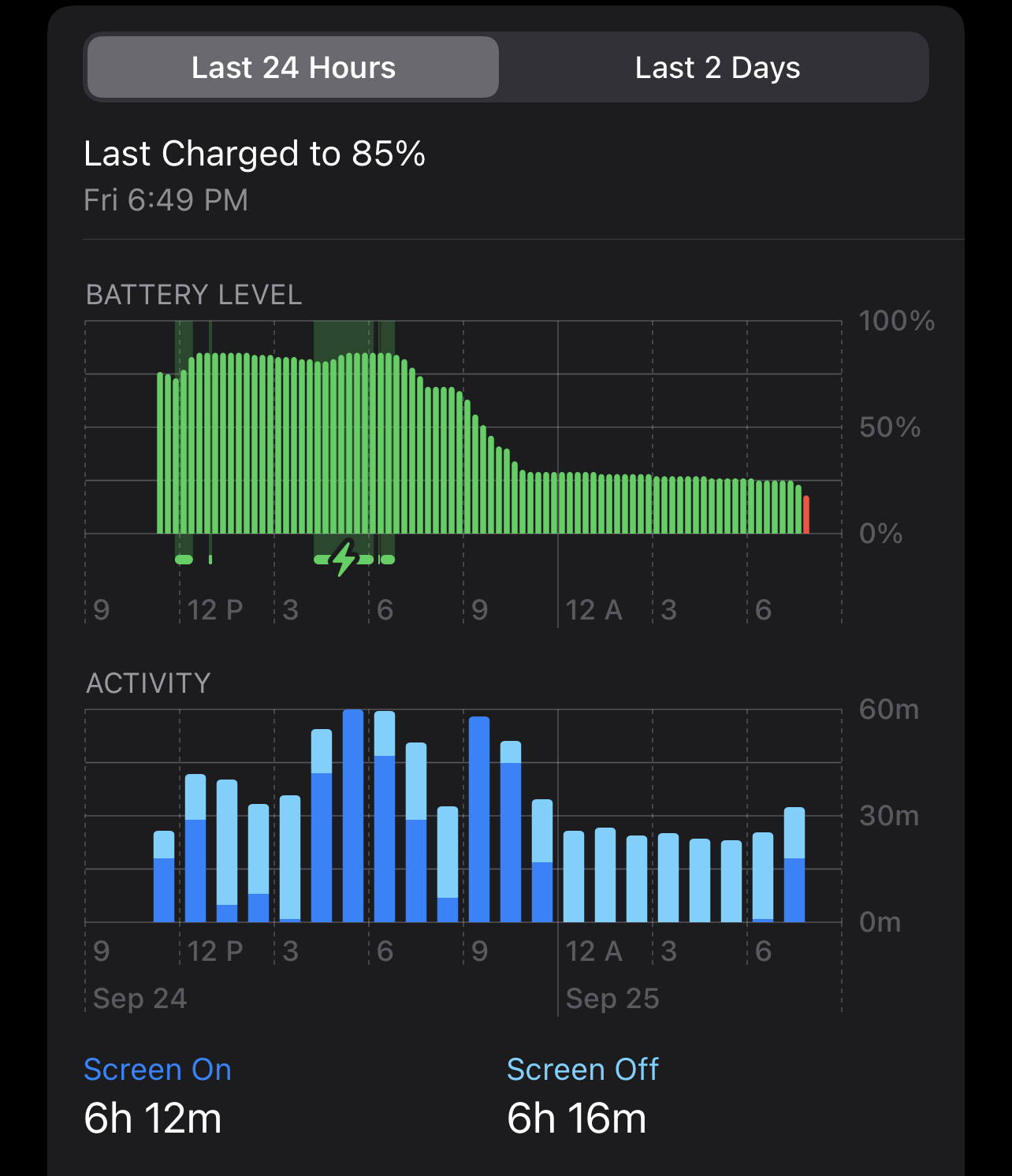The image size is (1012, 1176).
Task: Tap the Sep 24 date label
Action: click(140, 999)
